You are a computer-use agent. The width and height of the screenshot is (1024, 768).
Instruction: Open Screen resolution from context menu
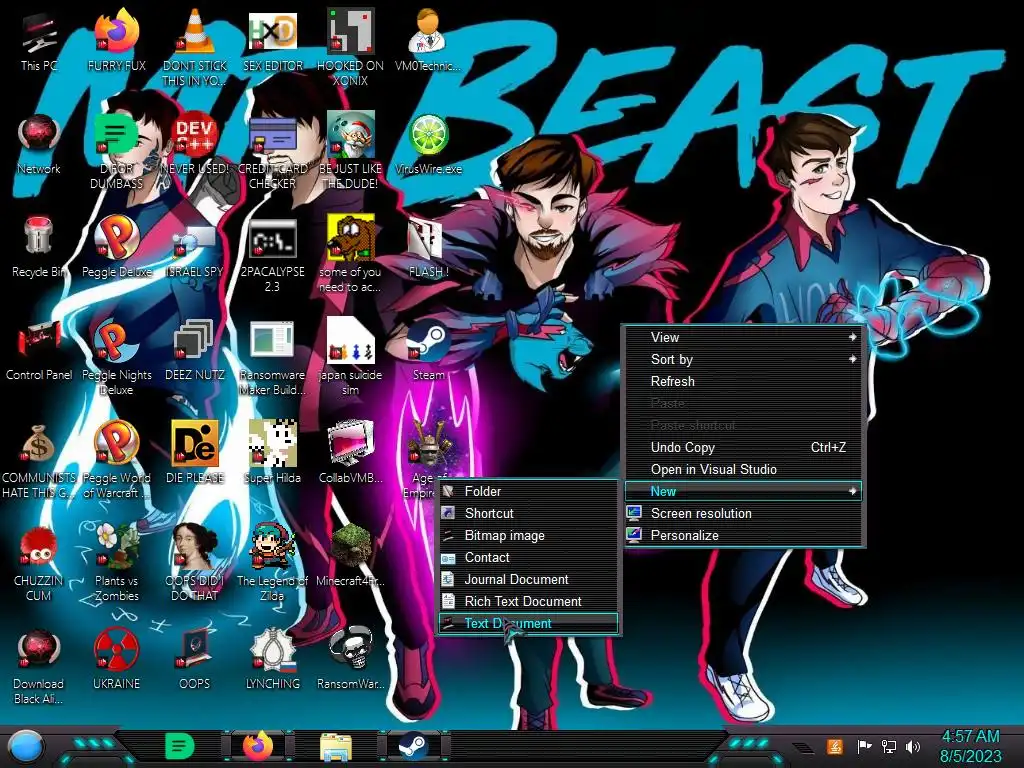744,513
